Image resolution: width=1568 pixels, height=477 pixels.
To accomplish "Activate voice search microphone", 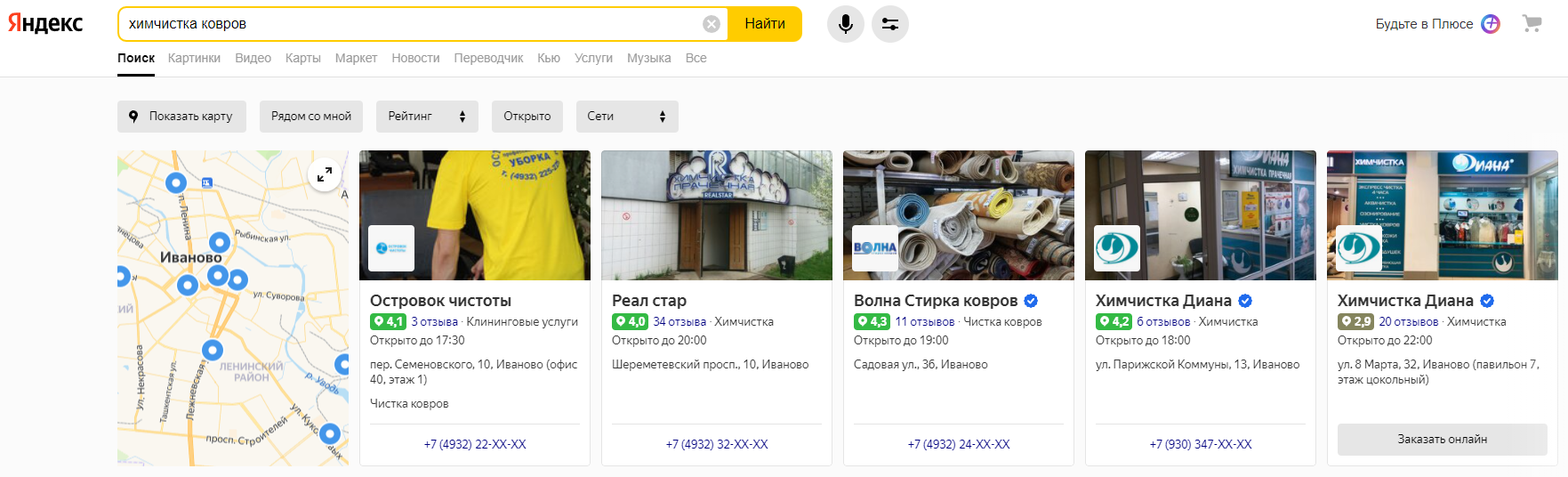I will [x=845, y=24].
